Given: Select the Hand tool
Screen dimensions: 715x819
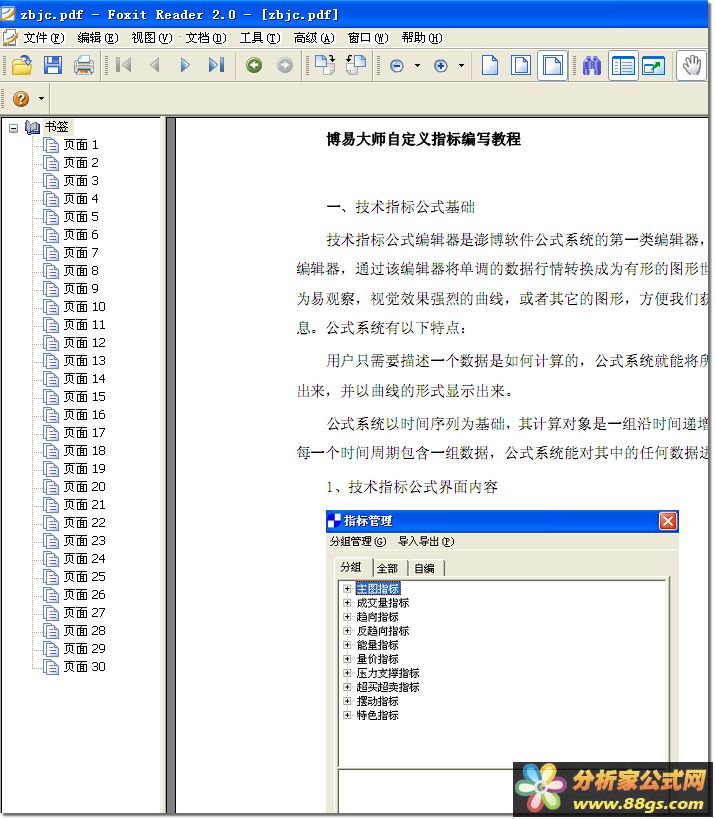Looking at the screenshot, I should click(691, 65).
